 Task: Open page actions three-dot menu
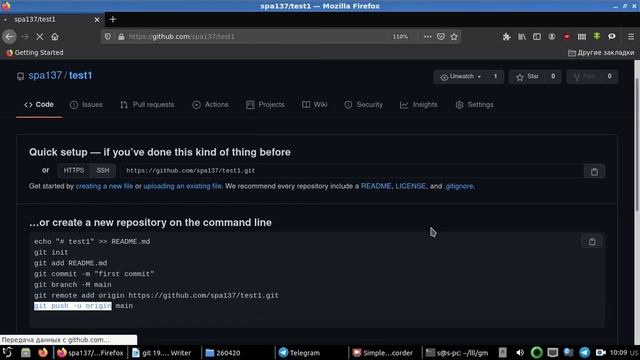click(427, 36)
